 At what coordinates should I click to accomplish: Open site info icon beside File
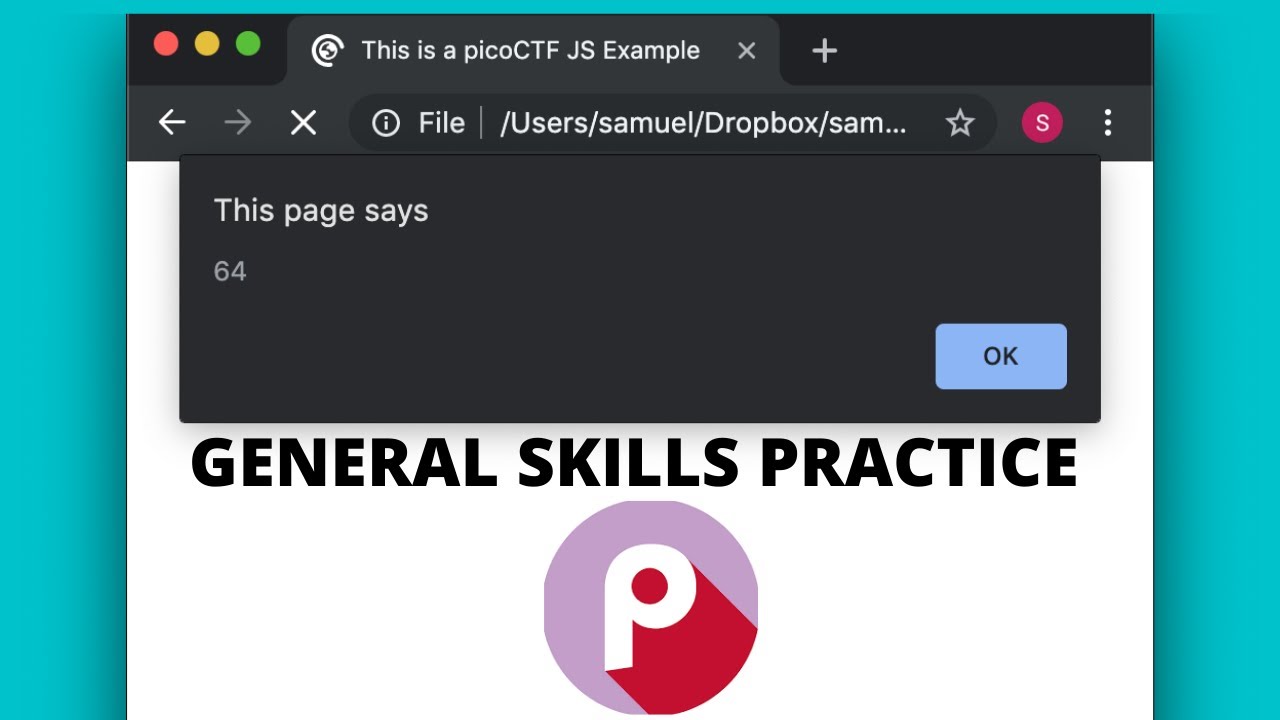point(386,123)
